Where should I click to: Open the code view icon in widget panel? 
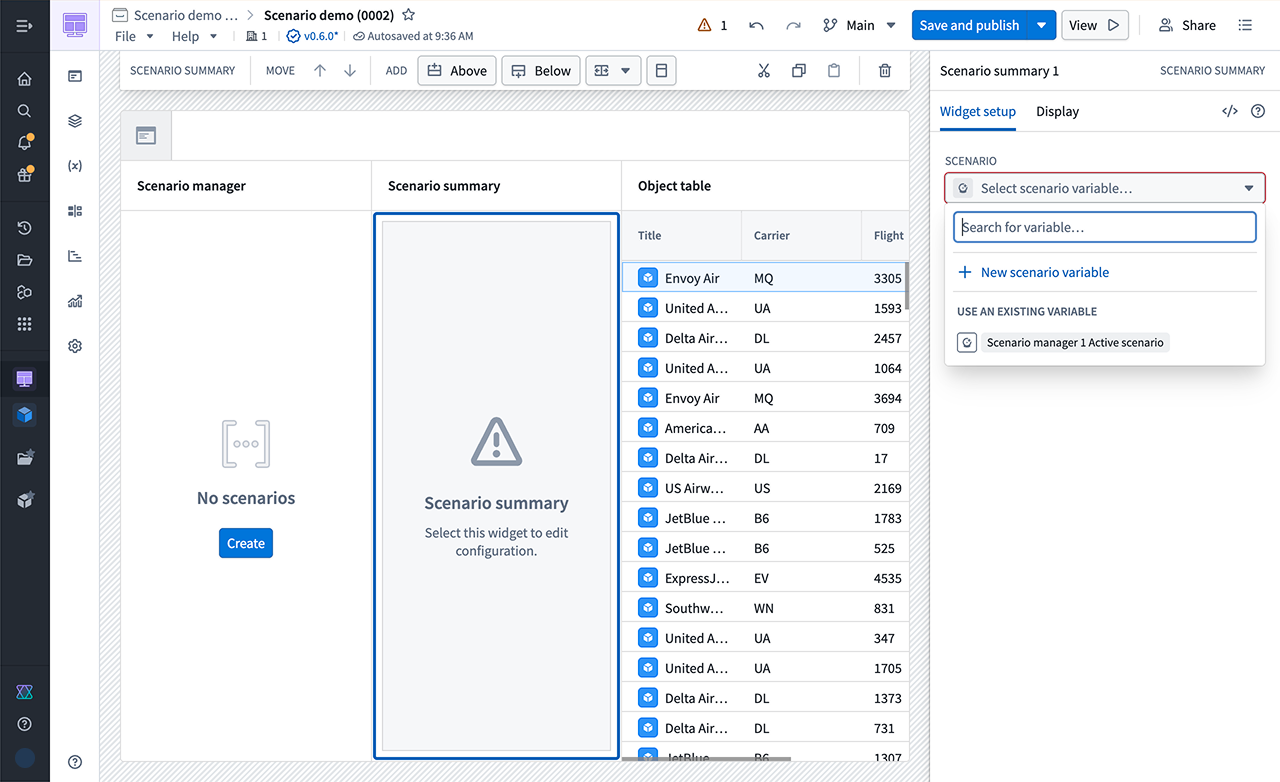point(1230,111)
